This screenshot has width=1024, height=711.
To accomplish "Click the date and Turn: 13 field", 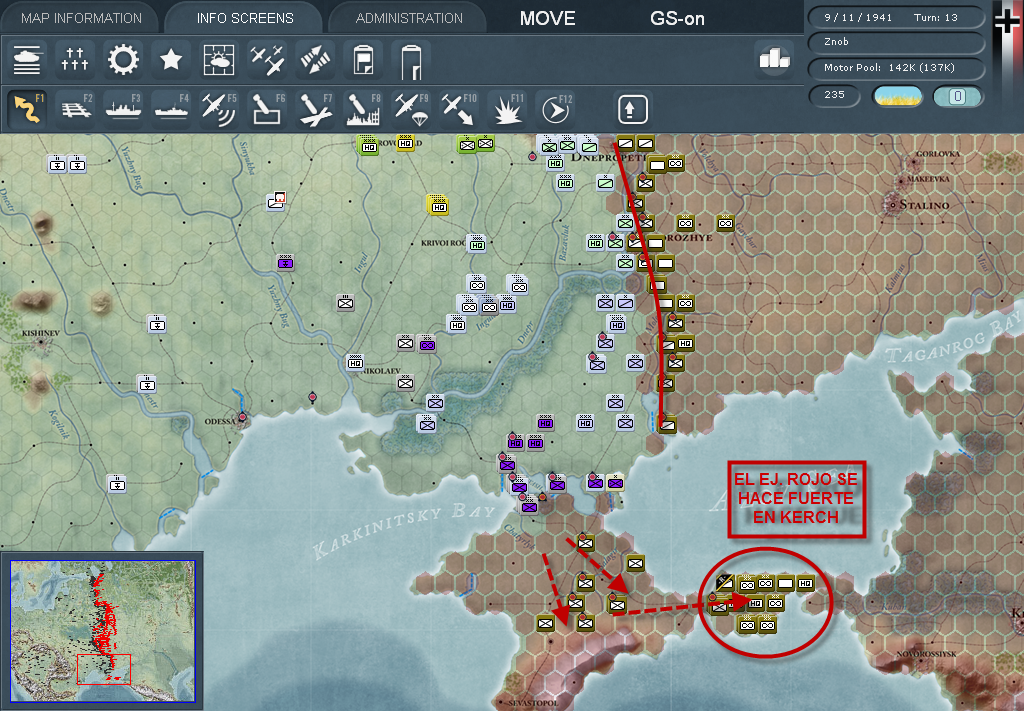I will [x=896, y=18].
